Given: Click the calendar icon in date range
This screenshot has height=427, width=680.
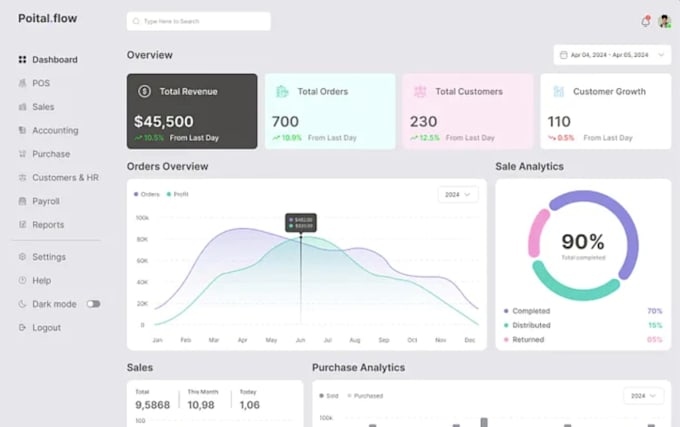Looking at the screenshot, I should point(563,55).
